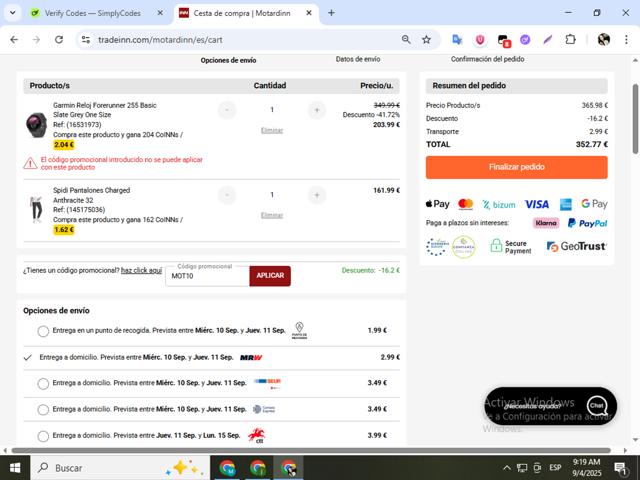640x480 pixels.
Task: Go back to the previous page
Action: pos(14,40)
